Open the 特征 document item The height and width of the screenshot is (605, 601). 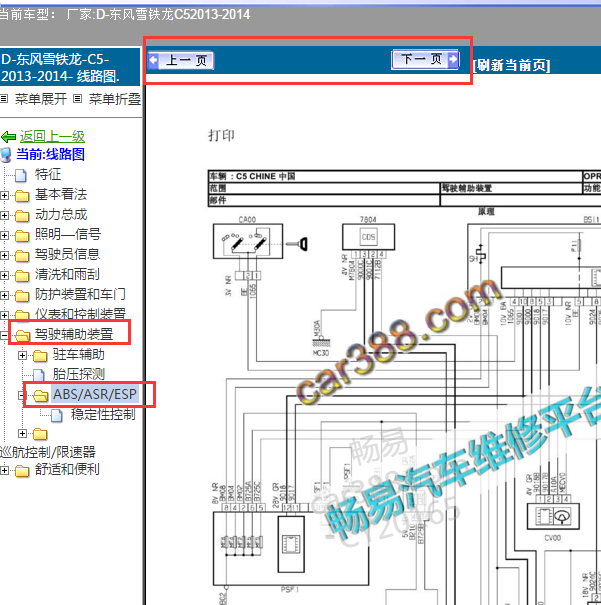[x=48, y=174]
